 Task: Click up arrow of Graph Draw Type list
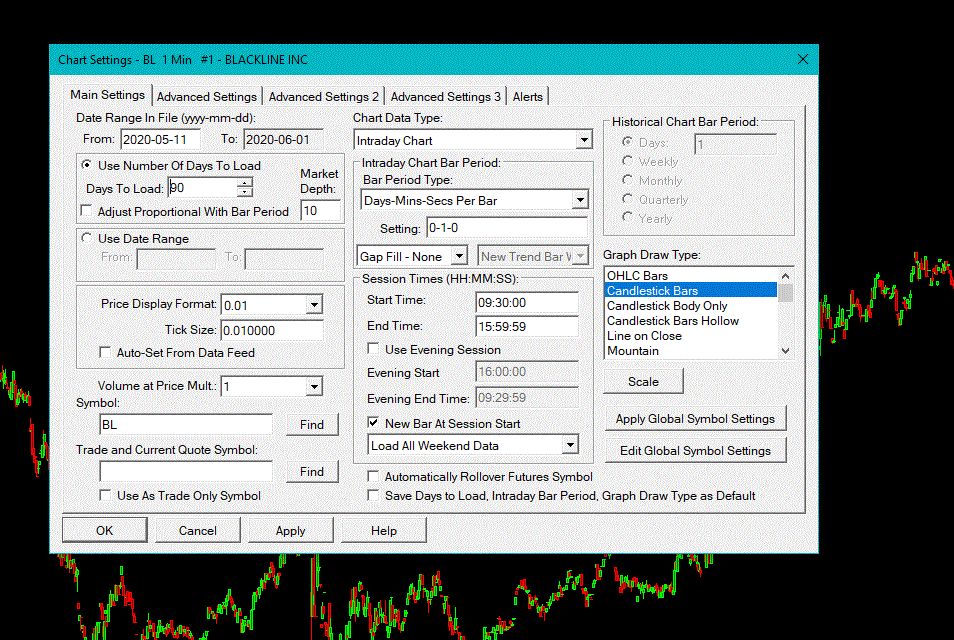tap(785, 276)
